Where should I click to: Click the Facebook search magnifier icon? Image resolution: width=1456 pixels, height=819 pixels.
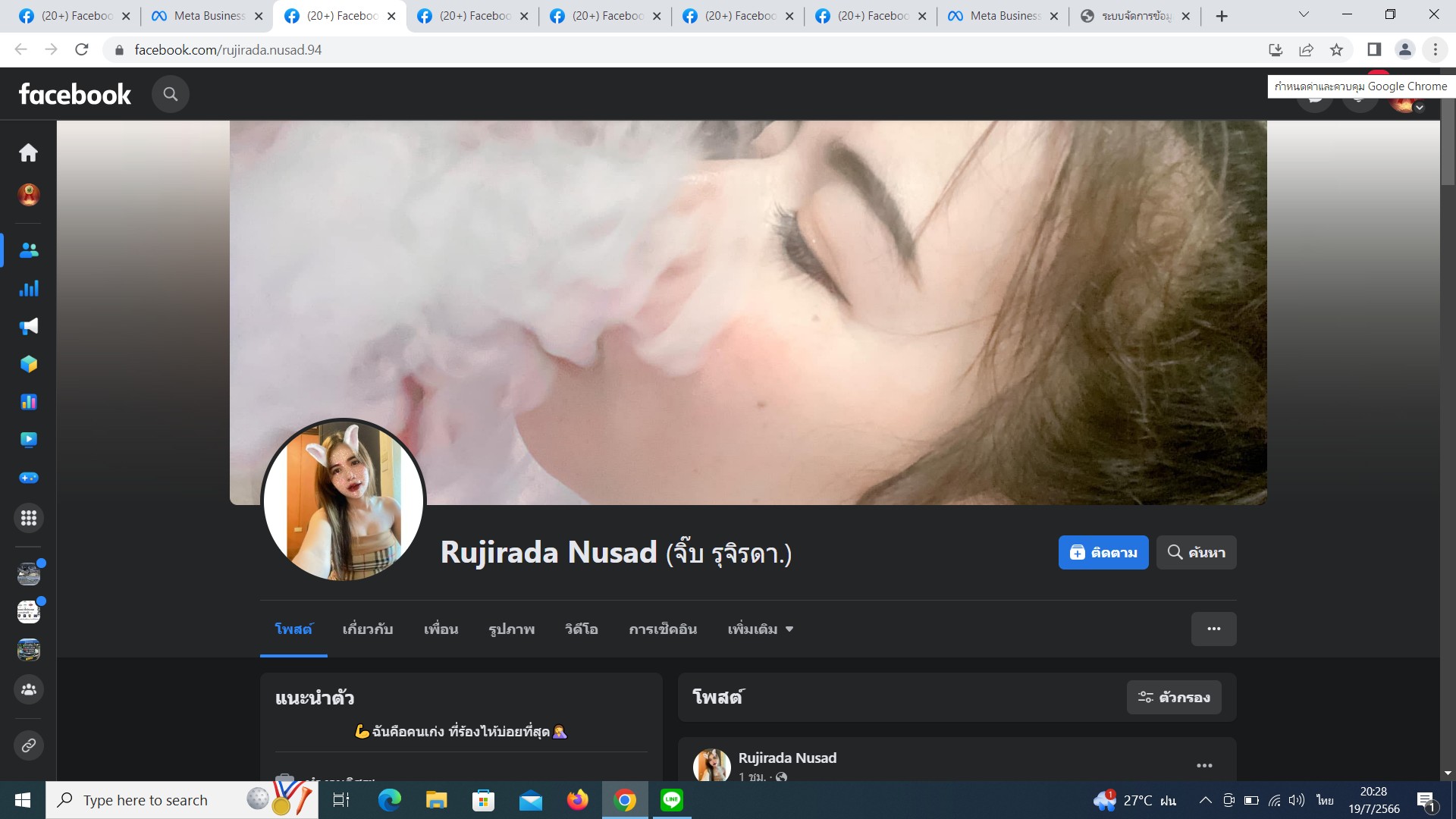[x=170, y=94]
